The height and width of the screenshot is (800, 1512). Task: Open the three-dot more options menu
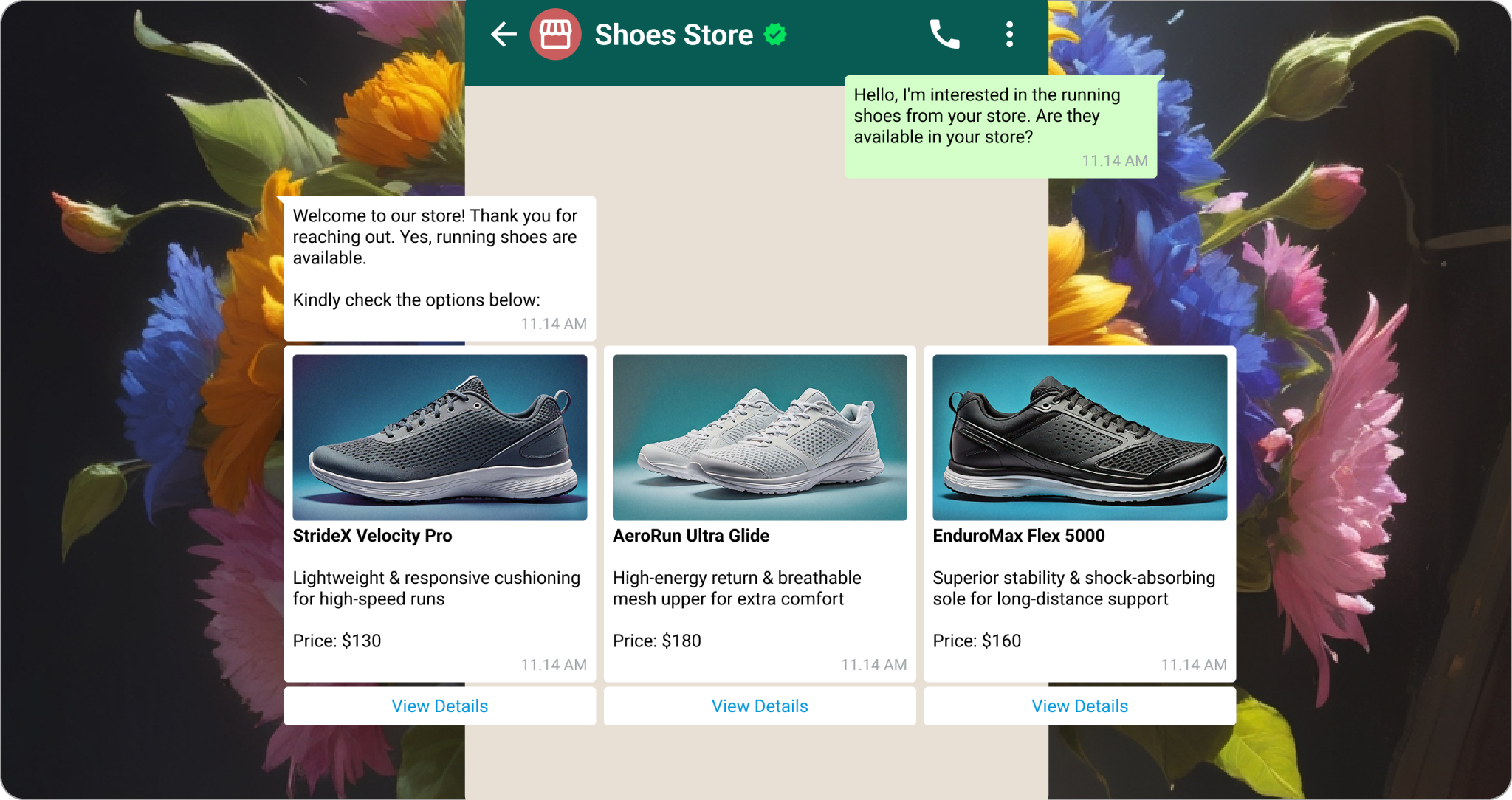coord(1009,35)
